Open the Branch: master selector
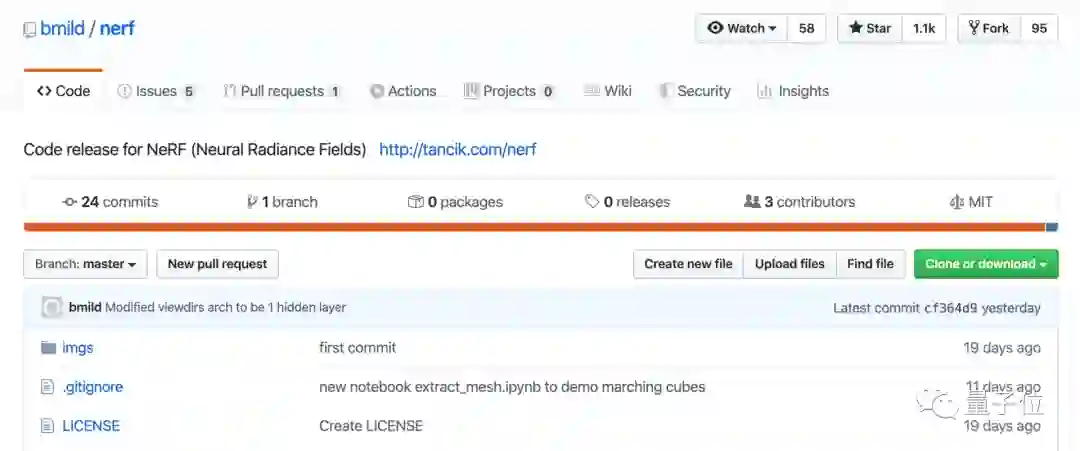Viewport: 1080px width, 451px height. 85,264
